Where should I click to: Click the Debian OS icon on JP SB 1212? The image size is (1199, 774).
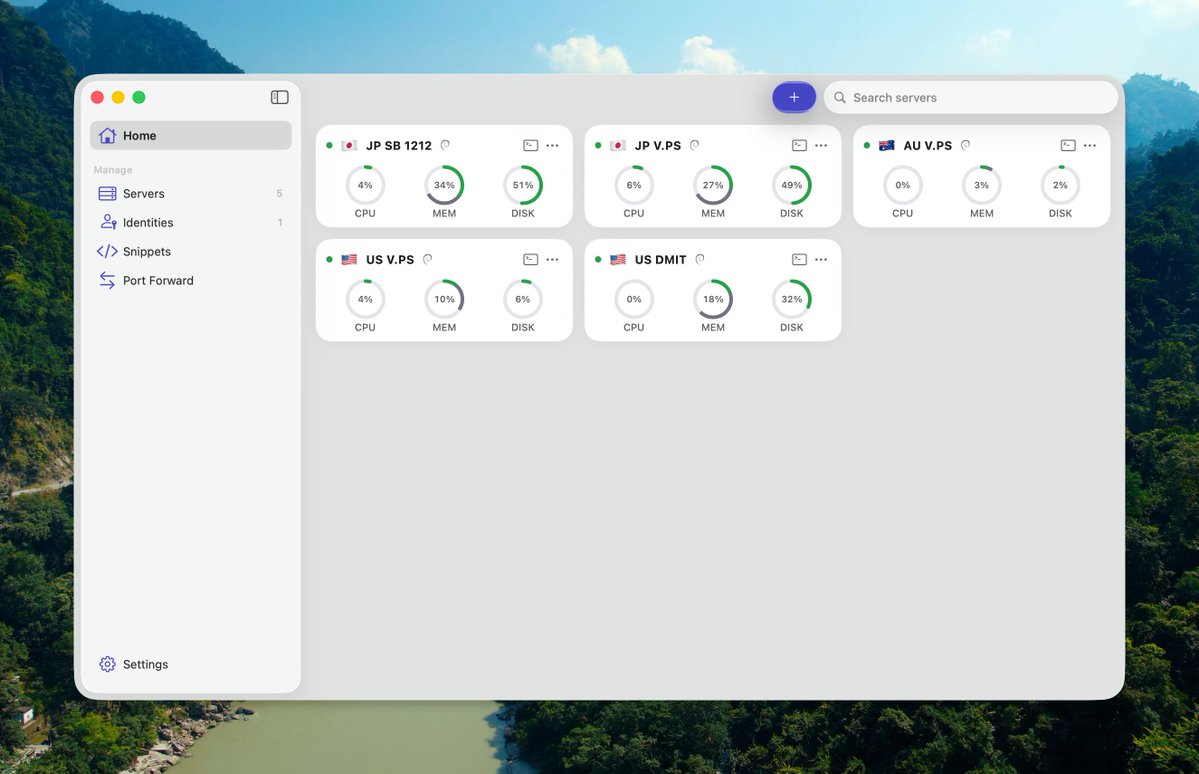tap(445, 145)
